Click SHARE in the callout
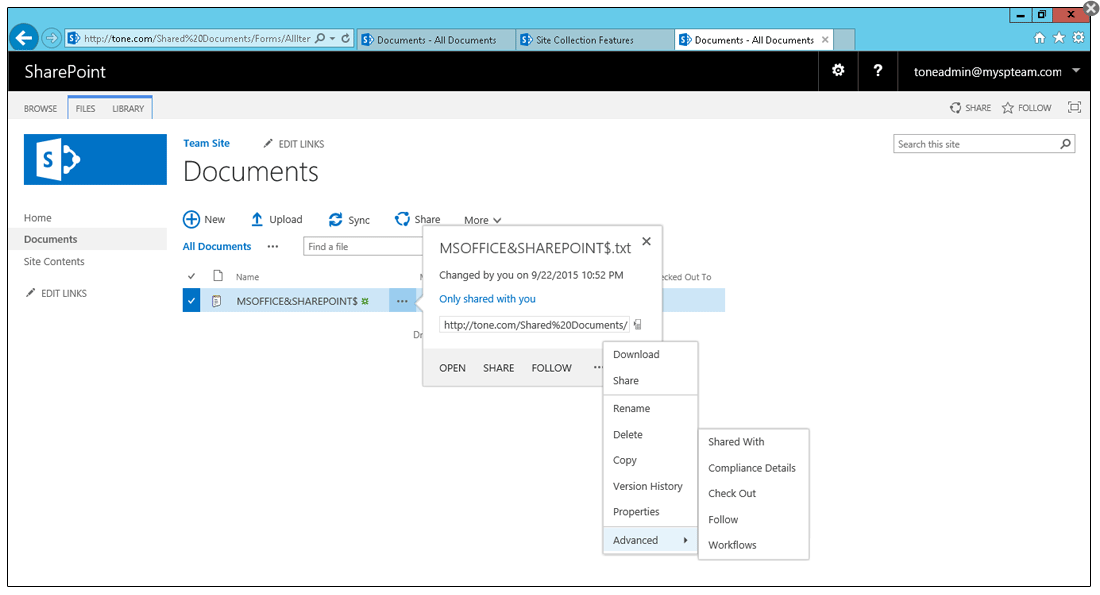 (x=498, y=368)
